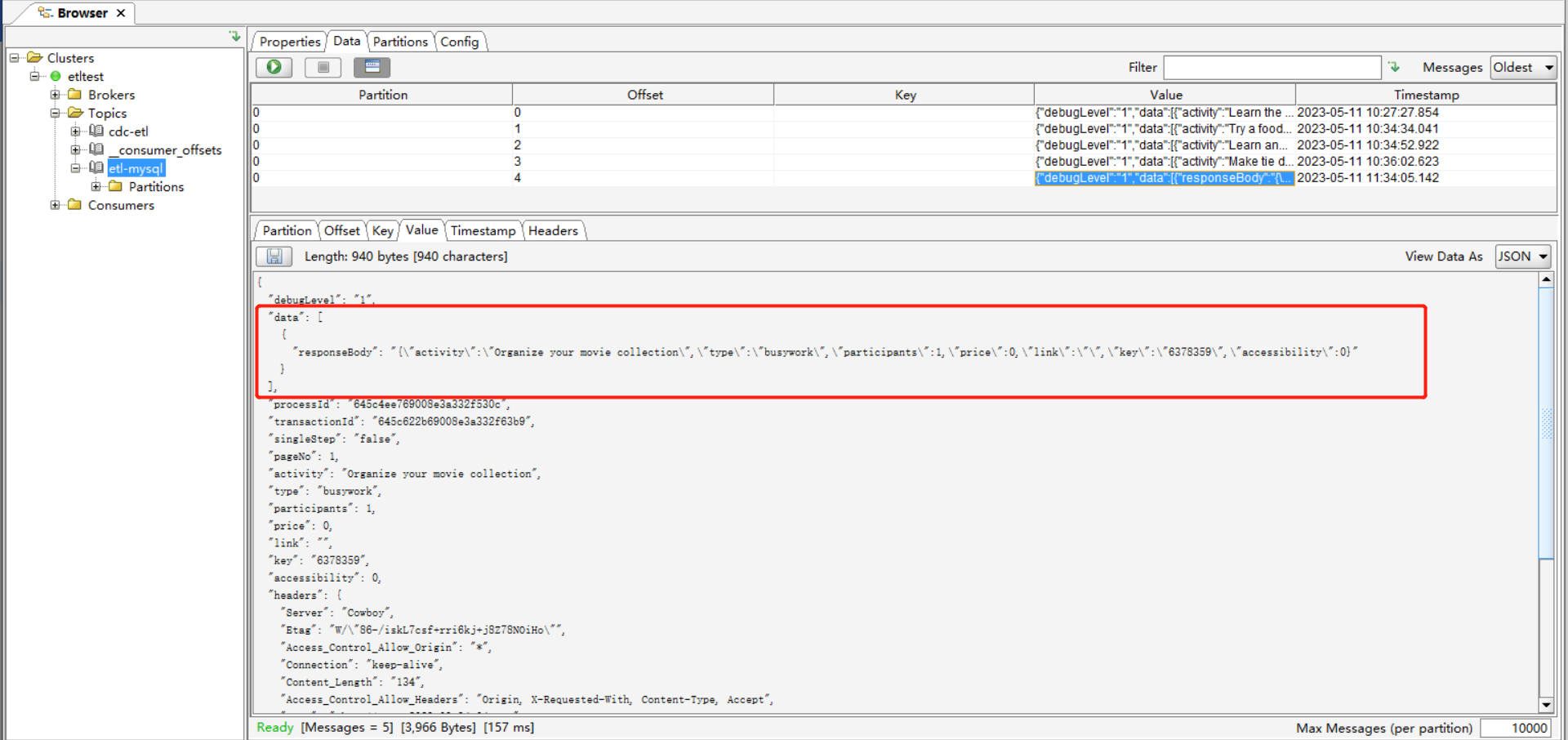Switch to the Config tab

(460, 42)
